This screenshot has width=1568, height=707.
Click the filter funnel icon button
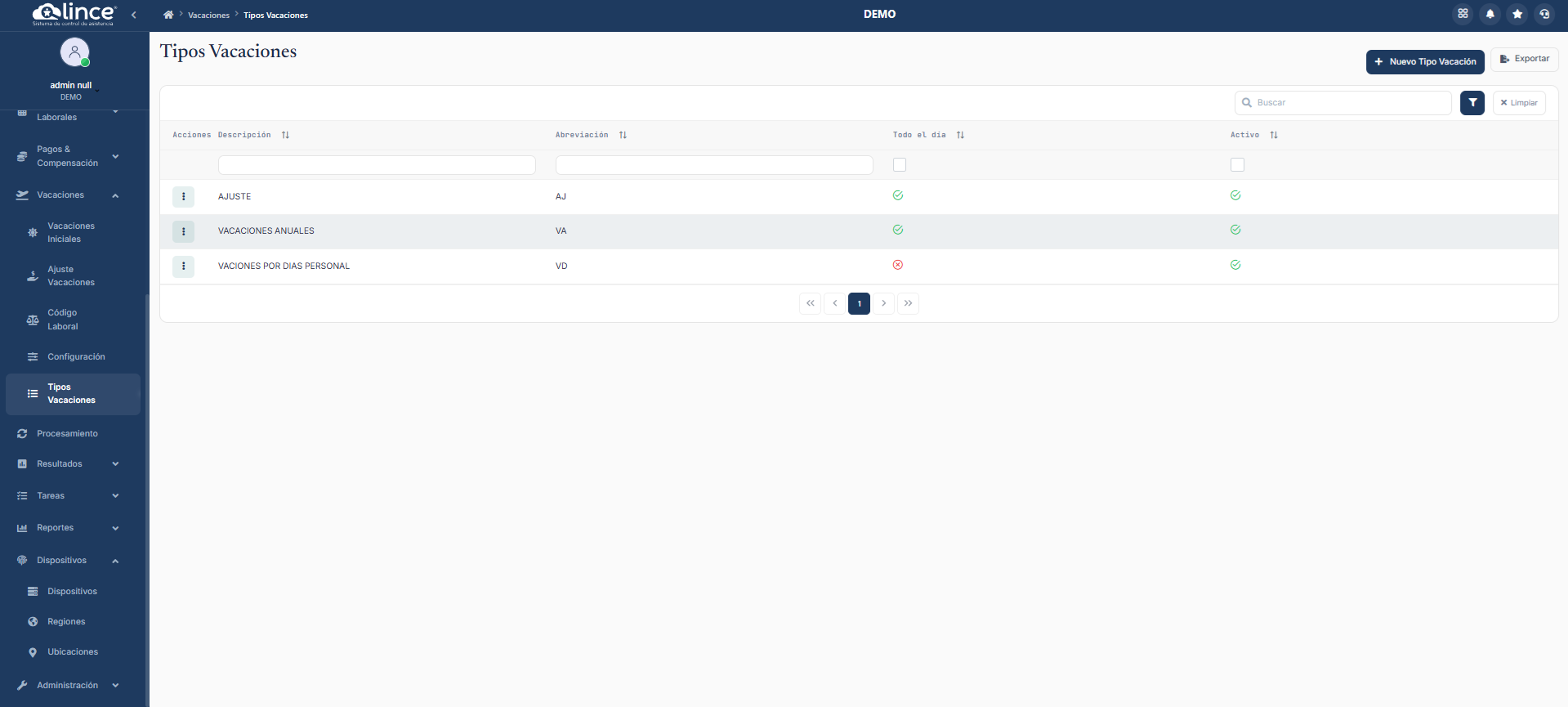click(1472, 103)
